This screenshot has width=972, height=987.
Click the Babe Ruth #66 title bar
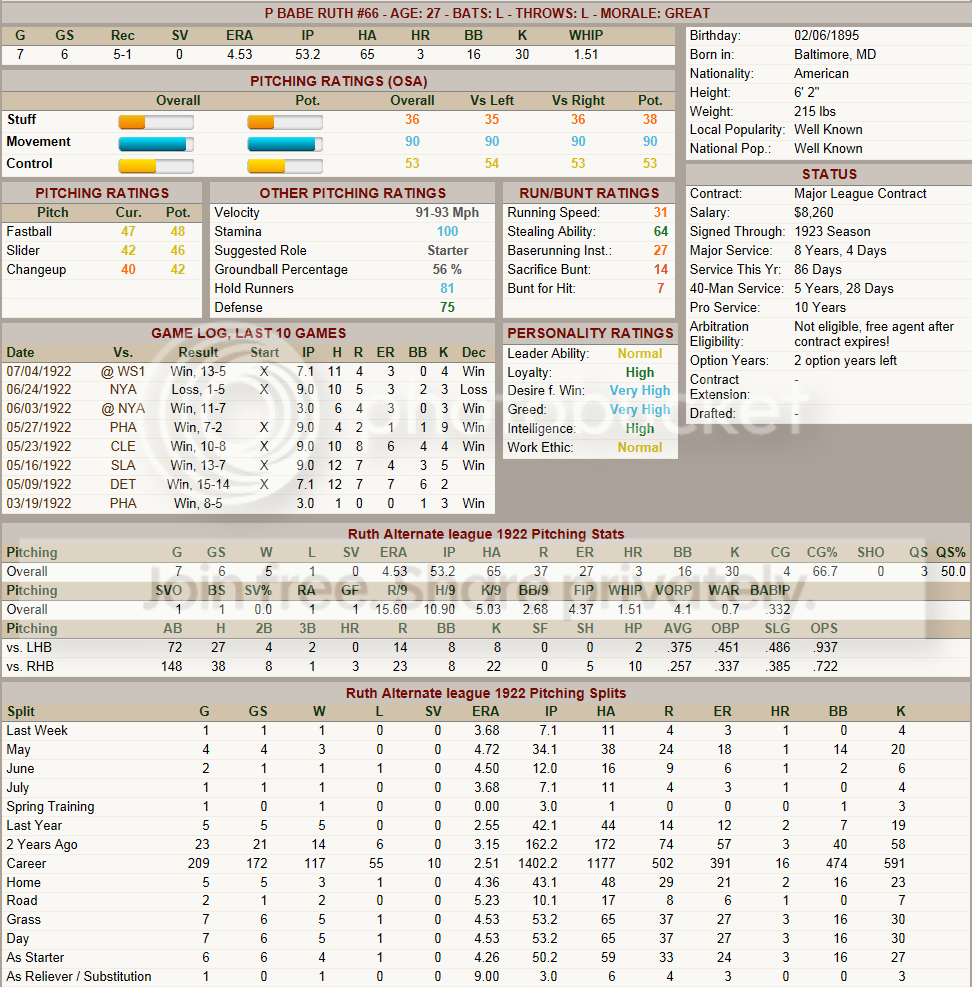[486, 13]
